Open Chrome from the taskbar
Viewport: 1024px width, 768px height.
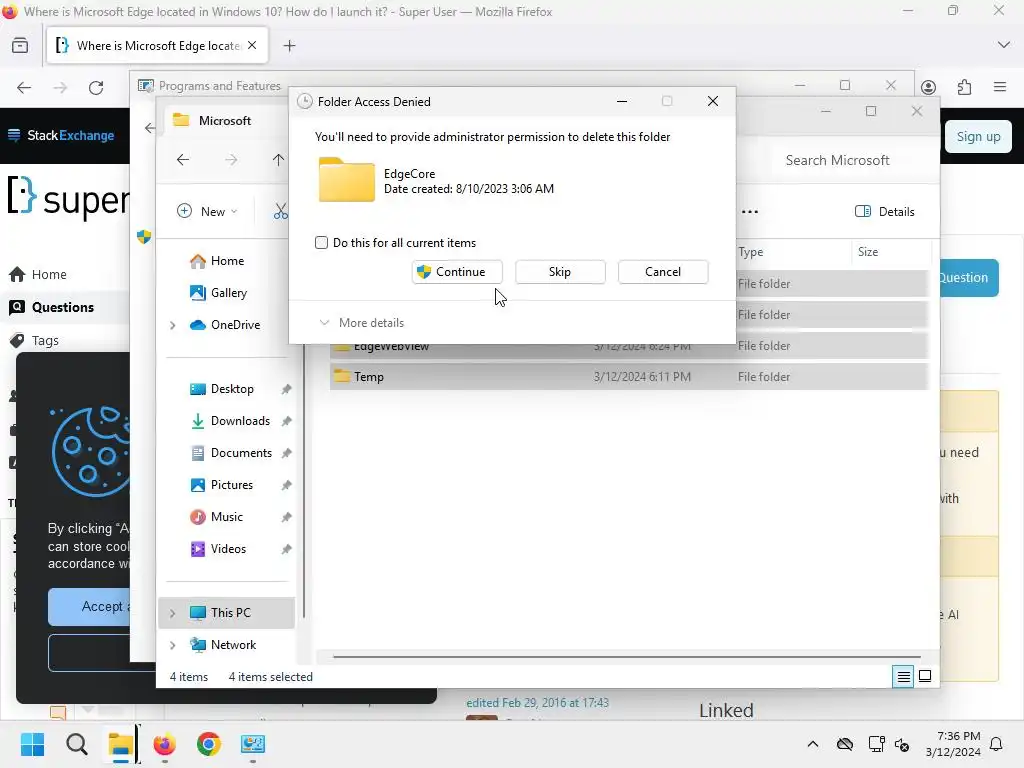tap(208, 744)
